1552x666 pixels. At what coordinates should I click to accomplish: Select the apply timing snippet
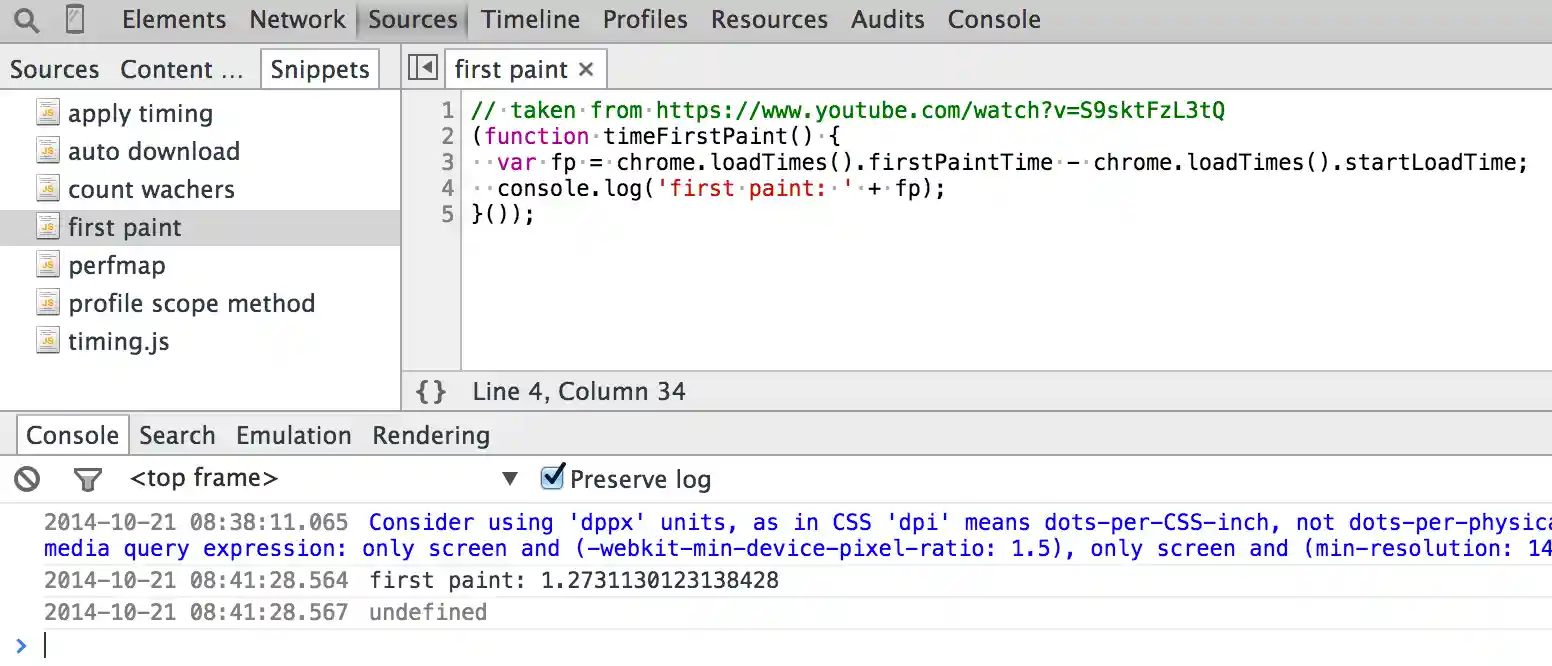140,113
